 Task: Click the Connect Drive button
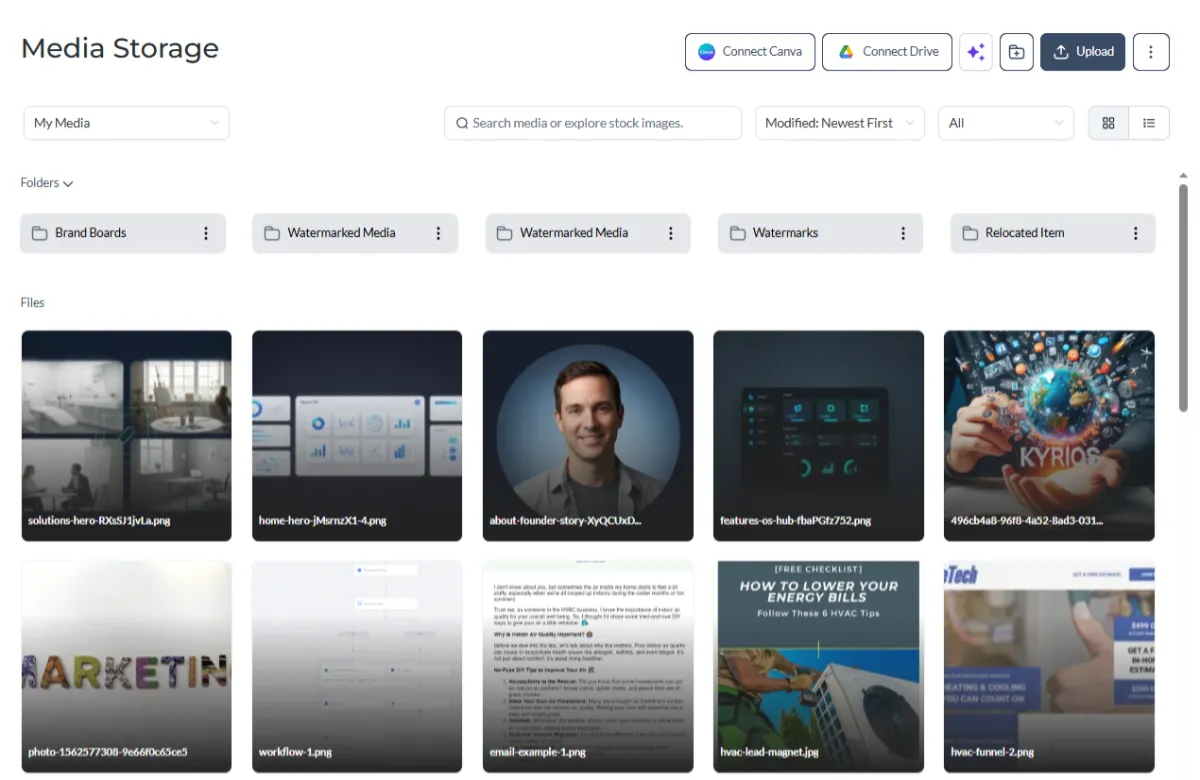pyautogui.click(x=887, y=52)
